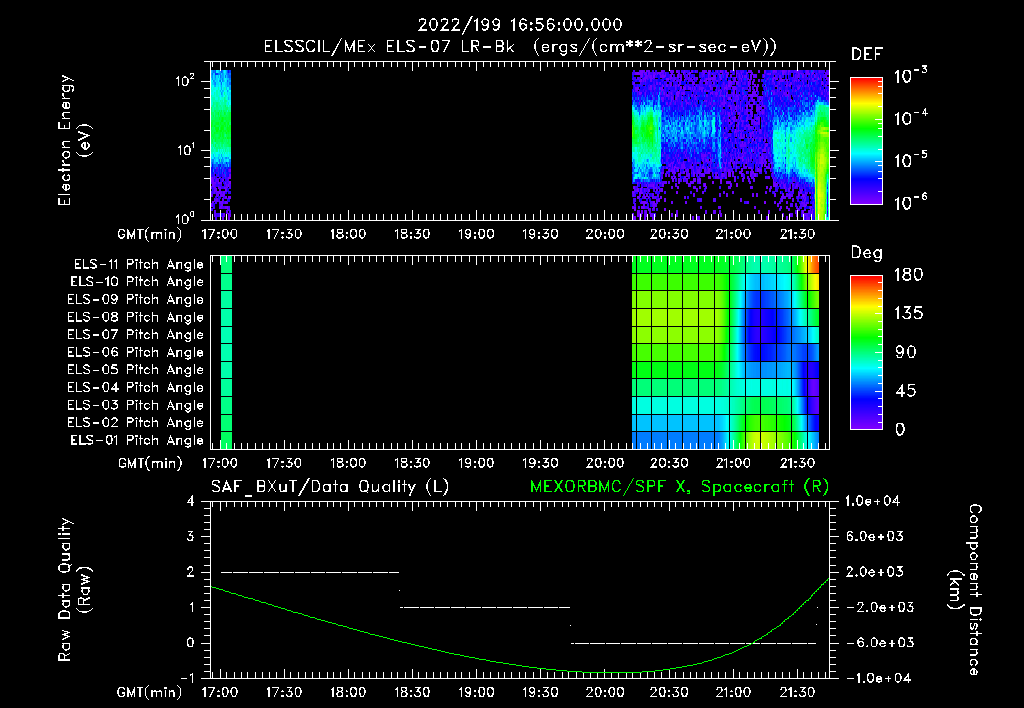Click the Component Distance (km) axis label

[965, 589]
